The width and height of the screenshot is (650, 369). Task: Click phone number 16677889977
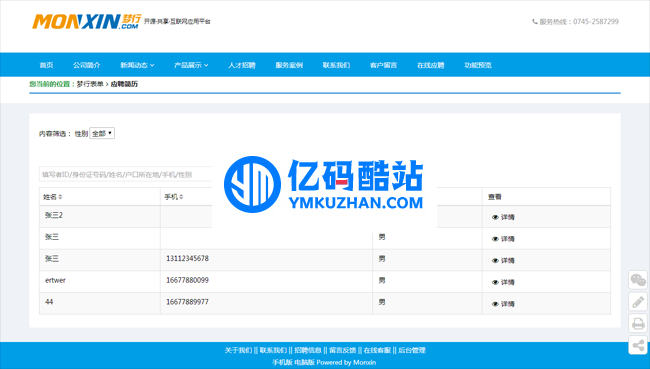pyautogui.click(x=187, y=302)
